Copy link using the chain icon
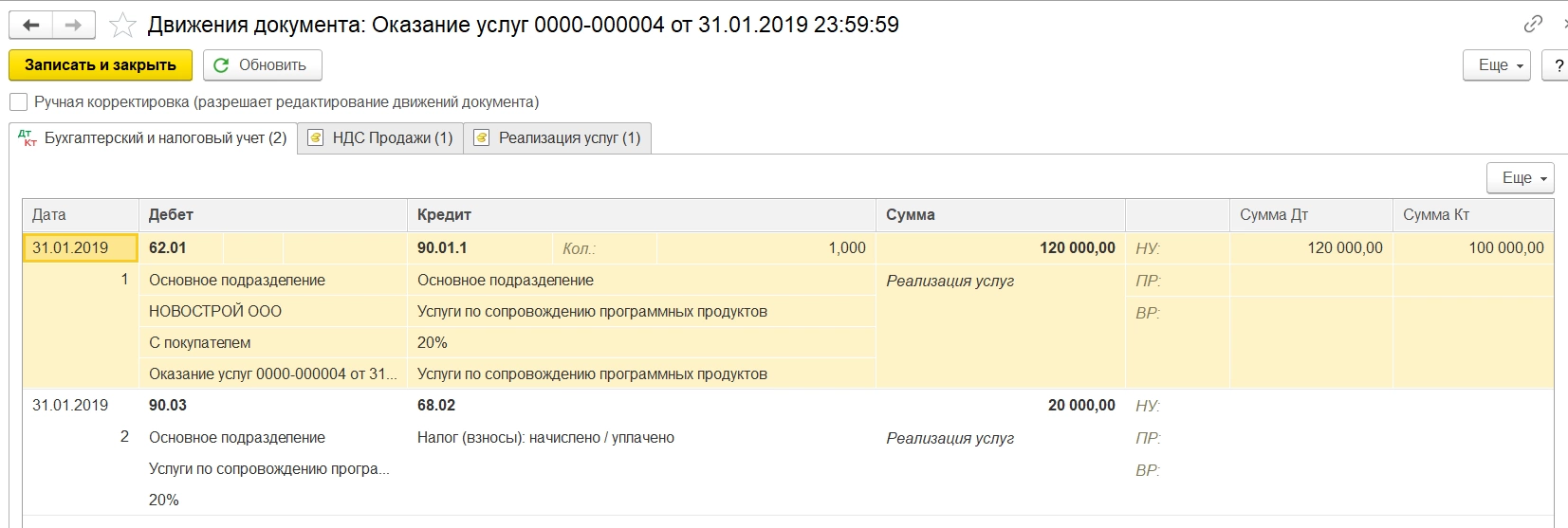The width and height of the screenshot is (1568, 528). coord(1533,24)
